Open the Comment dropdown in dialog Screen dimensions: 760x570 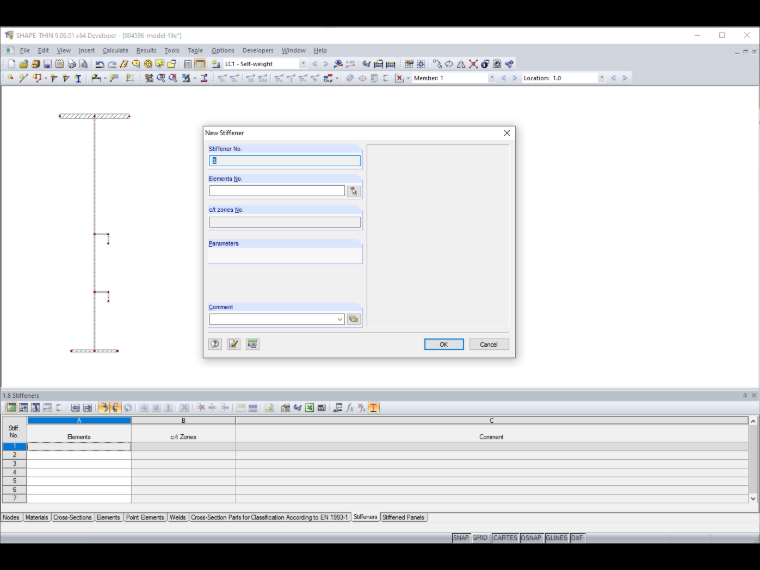(340, 319)
